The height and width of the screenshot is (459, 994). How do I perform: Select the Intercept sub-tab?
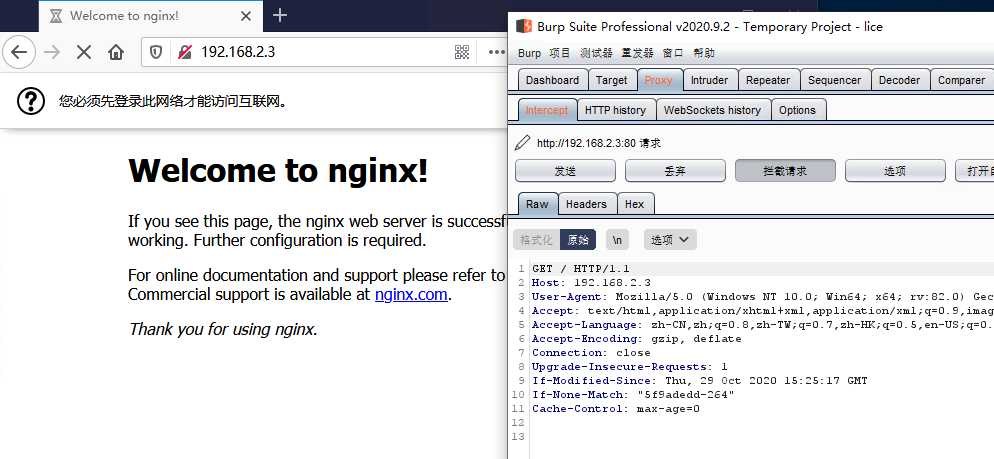click(547, 110)
